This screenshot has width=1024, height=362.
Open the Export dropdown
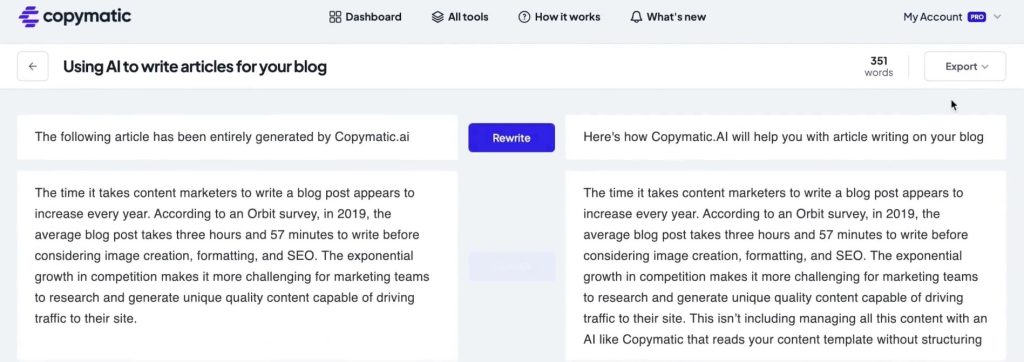pyautogui.click(x=965, y=67)
